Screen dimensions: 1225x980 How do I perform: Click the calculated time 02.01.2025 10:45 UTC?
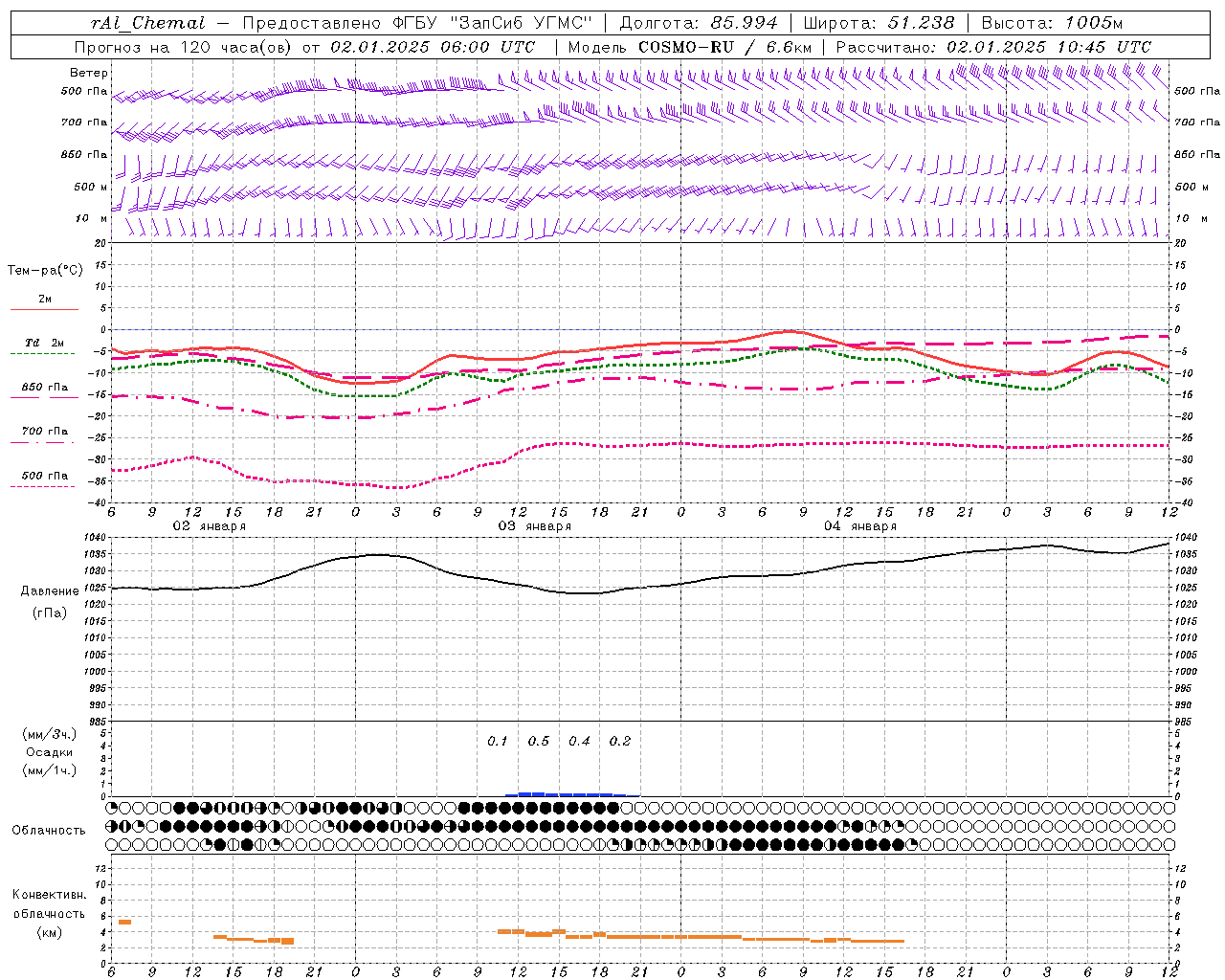tap(1049, 47)
